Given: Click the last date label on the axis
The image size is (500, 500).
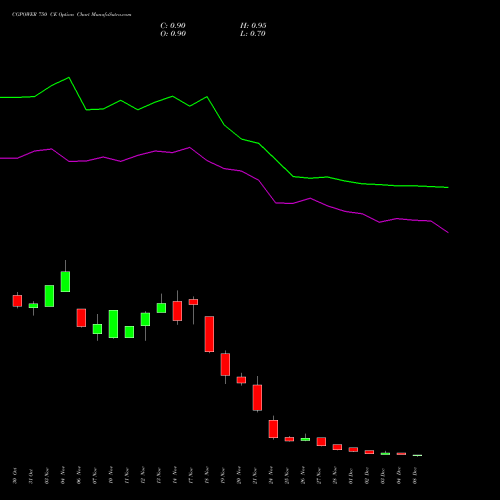Looking at the screenshot, I should pos(415,476).
